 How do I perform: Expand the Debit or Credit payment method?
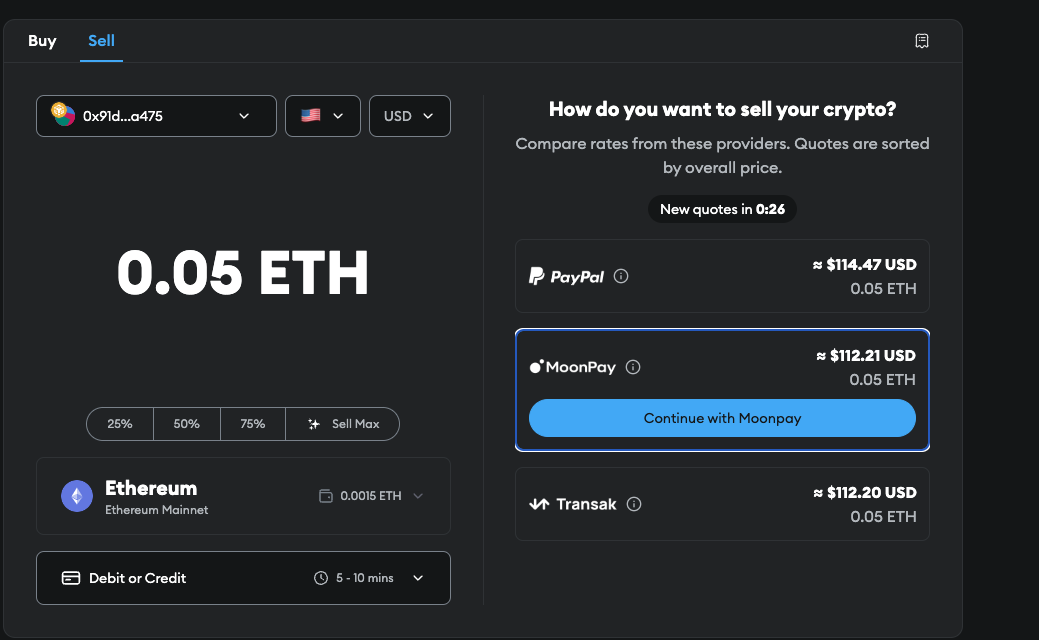coord(418,577)
